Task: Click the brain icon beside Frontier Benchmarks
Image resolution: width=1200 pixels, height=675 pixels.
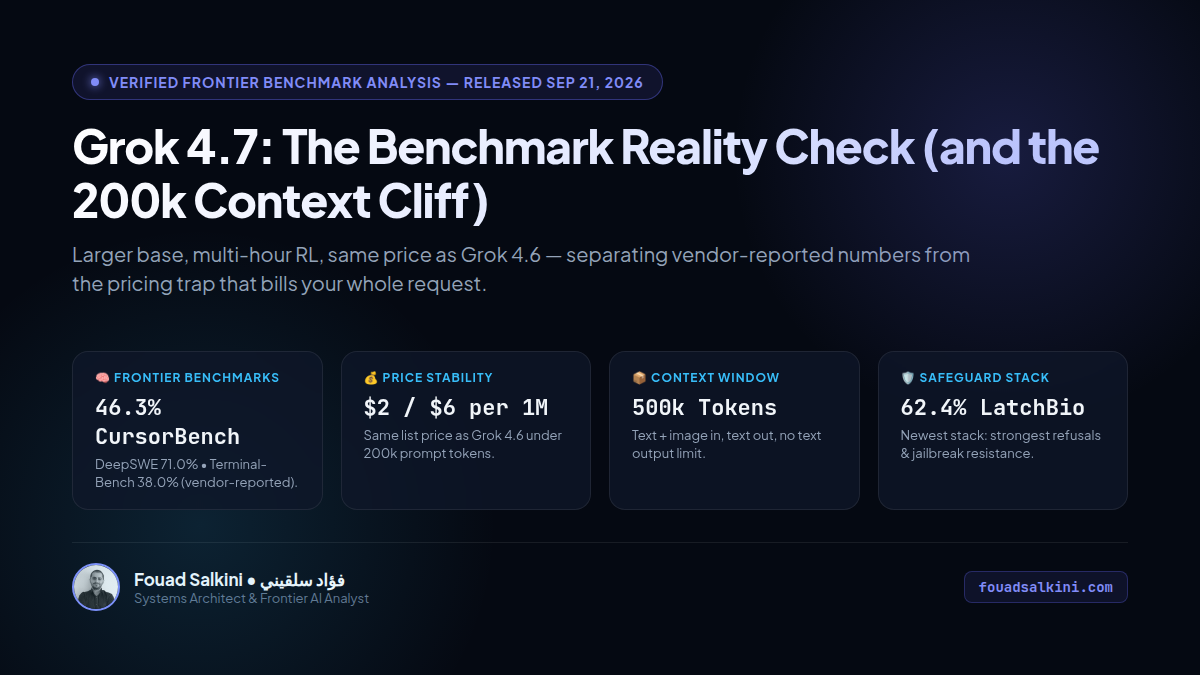Action: point(102,378)
